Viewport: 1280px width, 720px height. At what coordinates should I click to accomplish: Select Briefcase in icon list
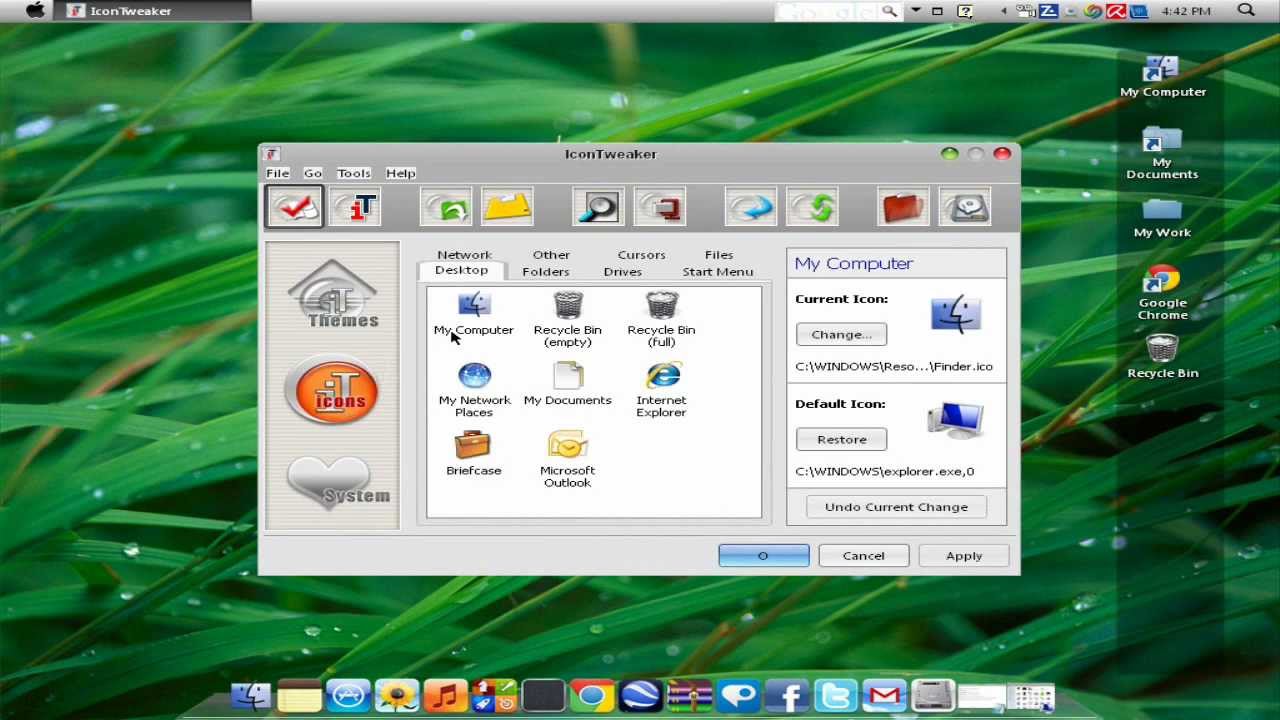474,454
